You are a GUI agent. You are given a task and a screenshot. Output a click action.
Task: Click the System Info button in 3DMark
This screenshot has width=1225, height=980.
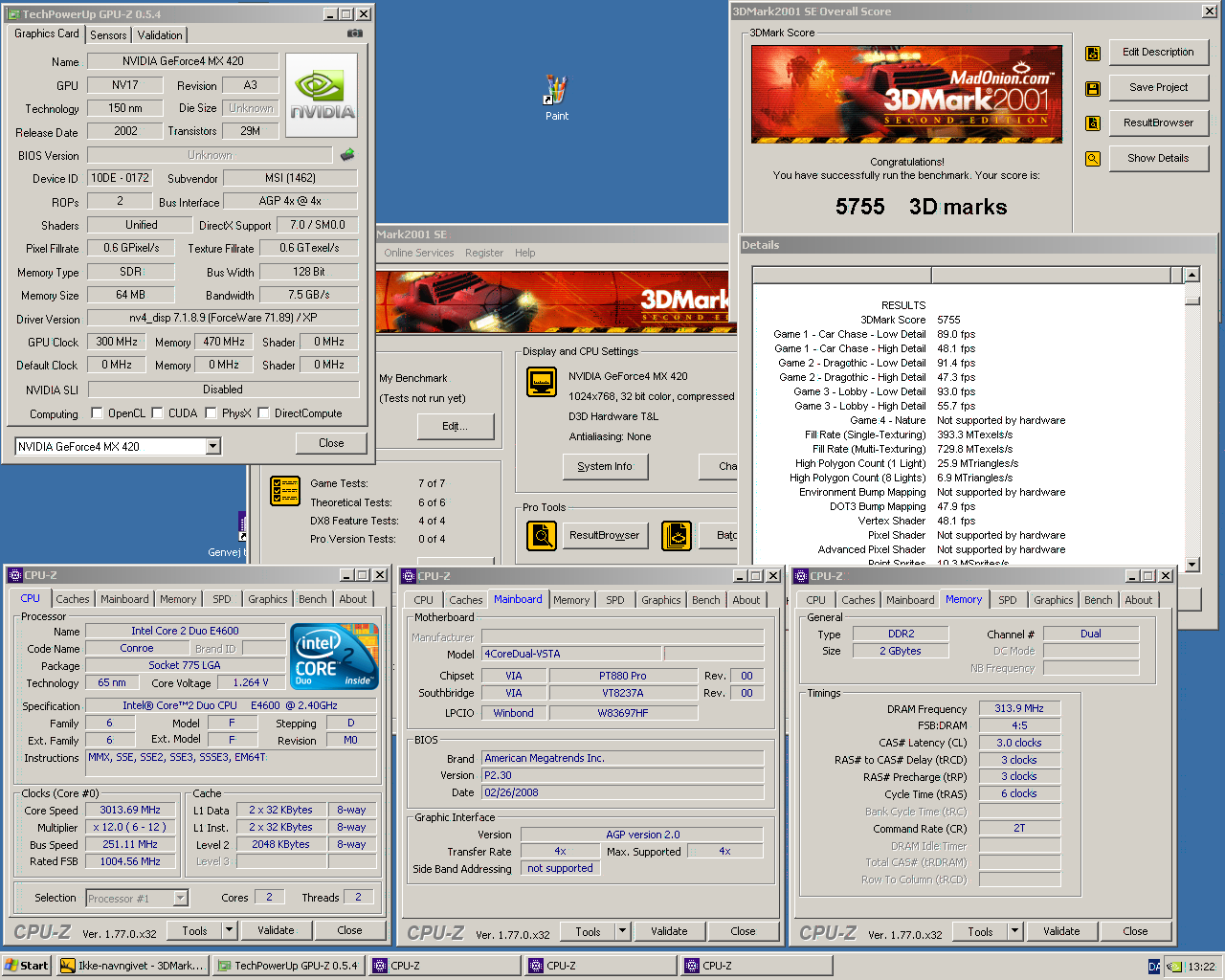(x=605, y=466)
